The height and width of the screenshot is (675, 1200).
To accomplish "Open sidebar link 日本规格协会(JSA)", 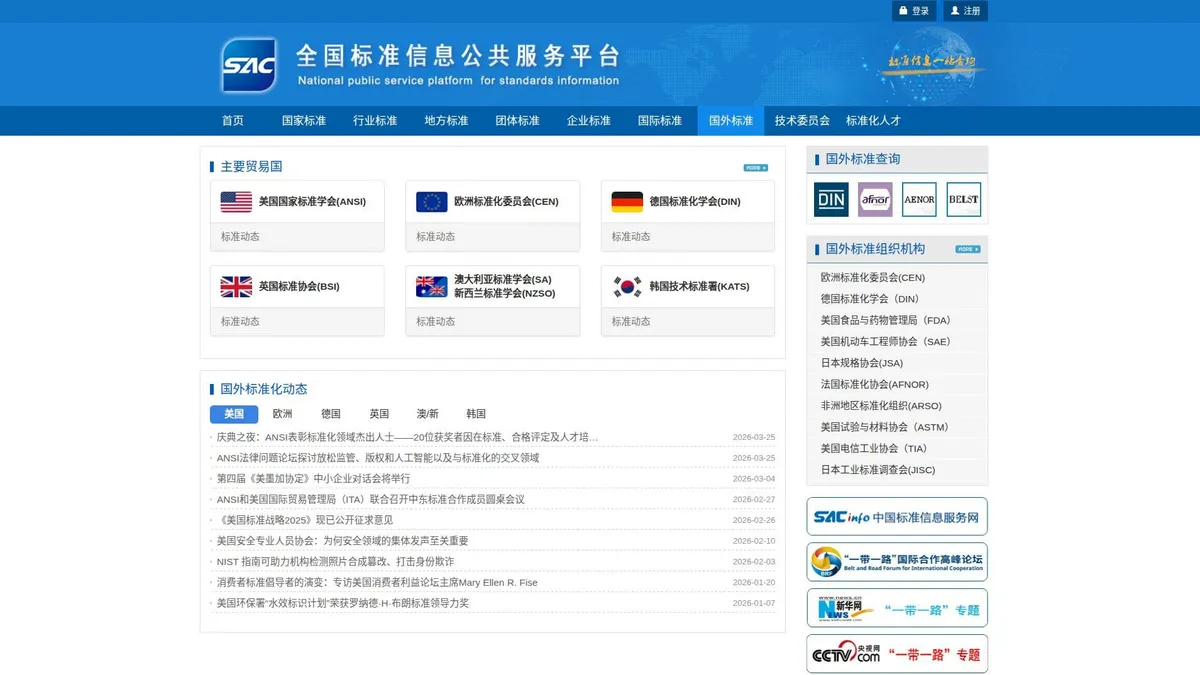I will coord(862,363).
